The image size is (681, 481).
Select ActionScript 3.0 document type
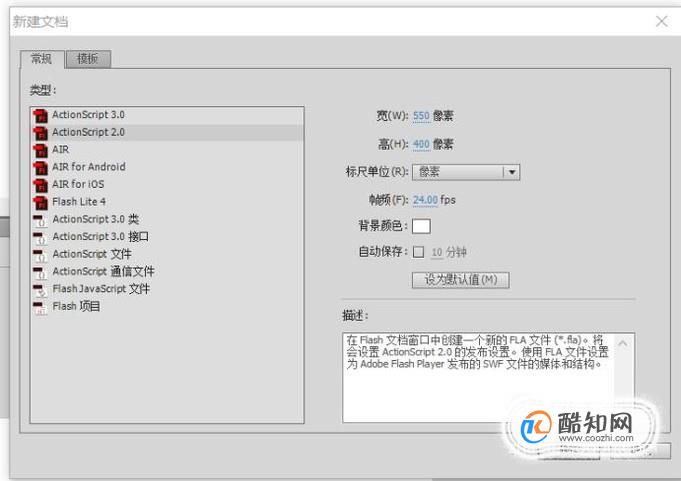167,115
